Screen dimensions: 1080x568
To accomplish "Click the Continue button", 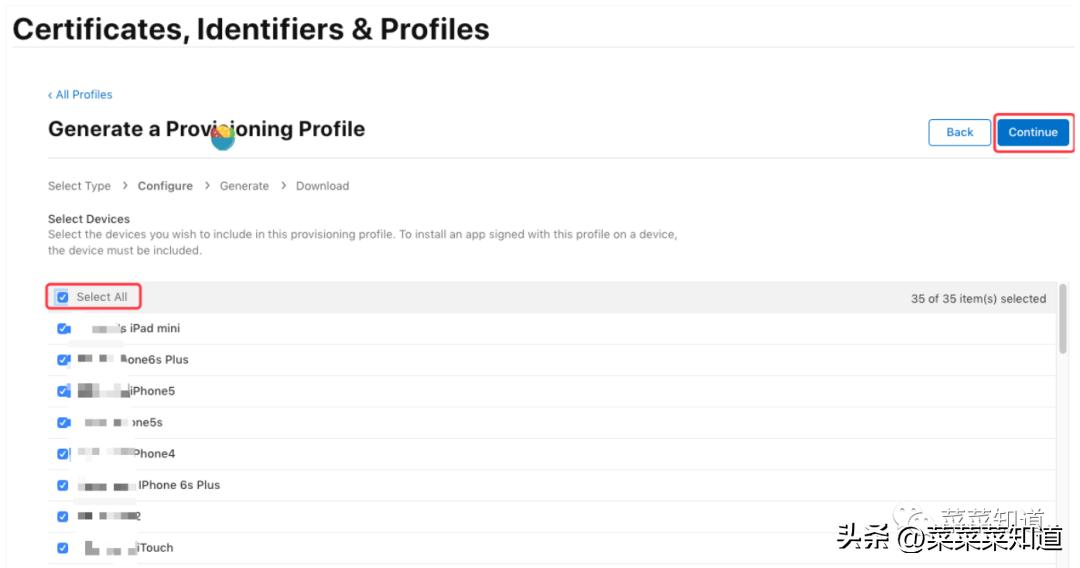I will 1032,132.
